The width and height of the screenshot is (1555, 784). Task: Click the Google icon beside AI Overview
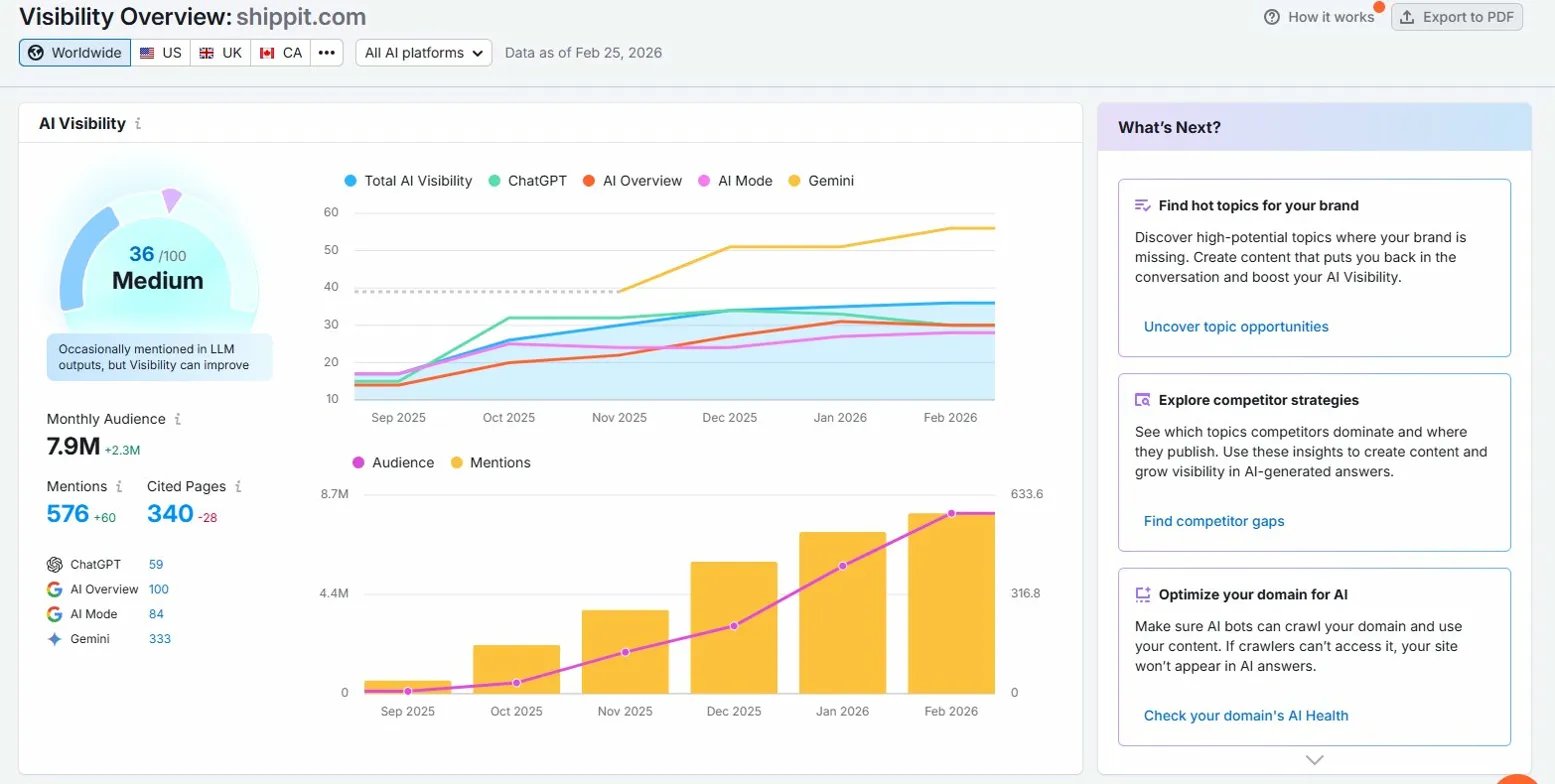(55, 589)
